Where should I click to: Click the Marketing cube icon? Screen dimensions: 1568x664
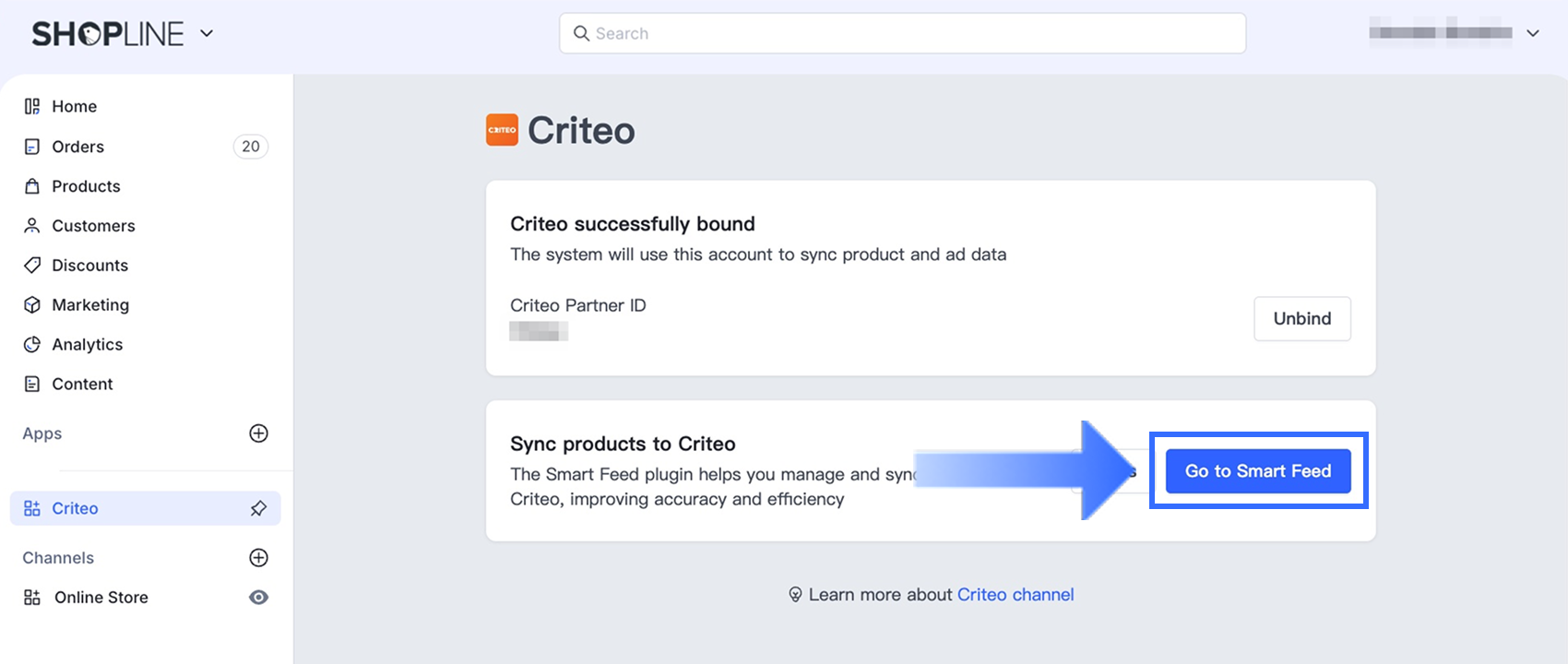[x=32, y=305]
